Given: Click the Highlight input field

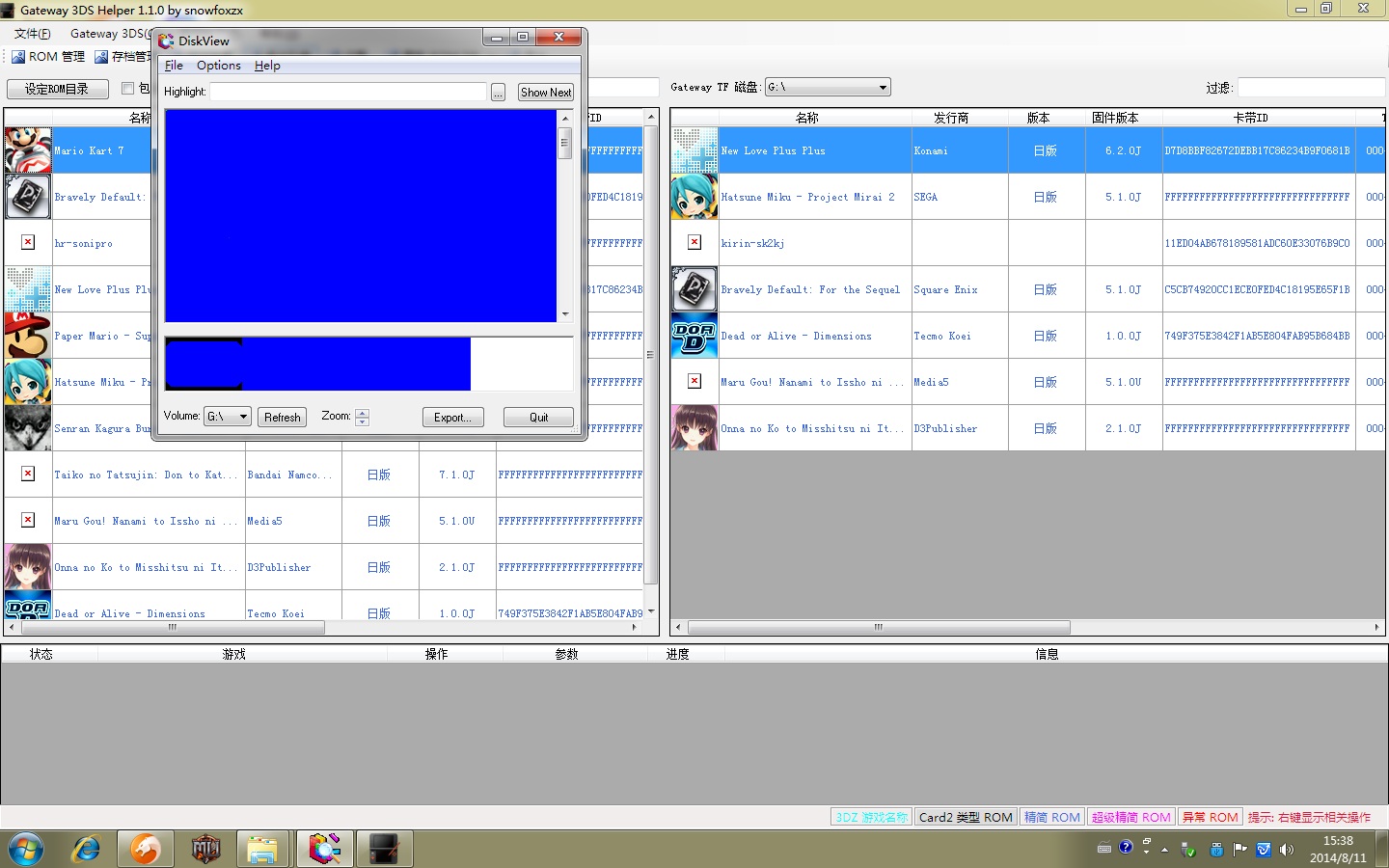Looking at the screenshot, I should [x=348, y=92].
